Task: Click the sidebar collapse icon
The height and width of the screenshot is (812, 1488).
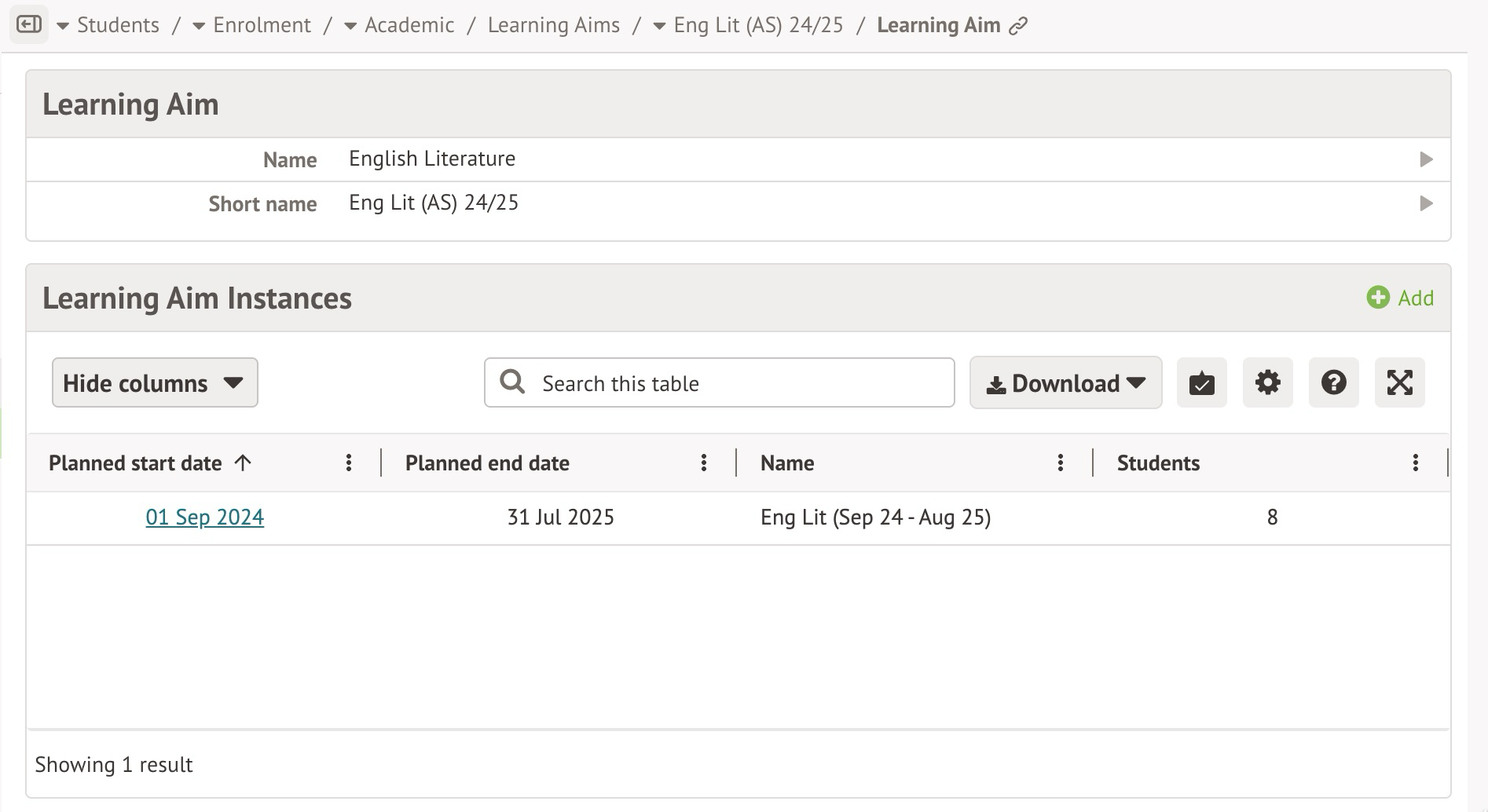Action: (29, 25)
